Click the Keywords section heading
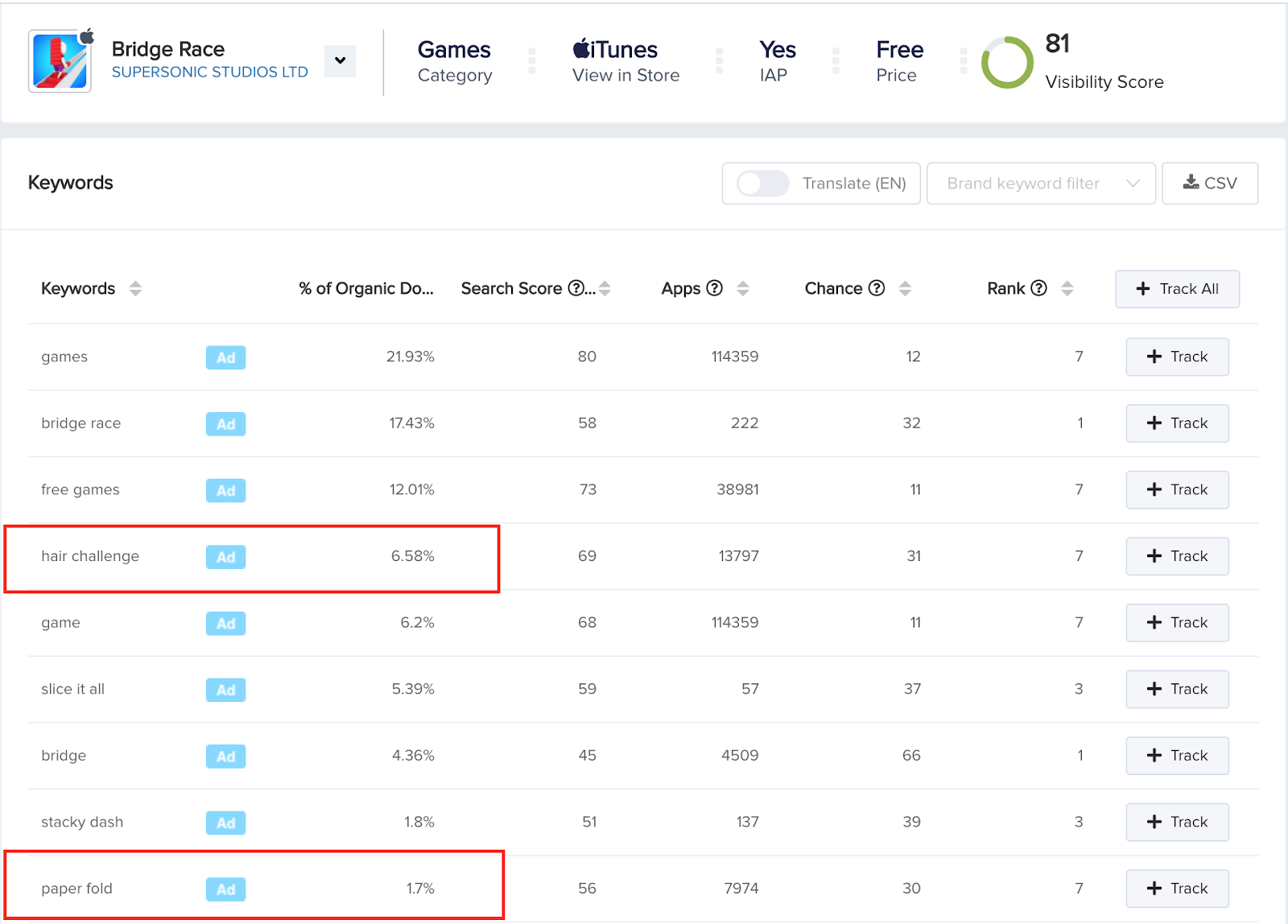The image size is (1288, 924). point(70,183)
